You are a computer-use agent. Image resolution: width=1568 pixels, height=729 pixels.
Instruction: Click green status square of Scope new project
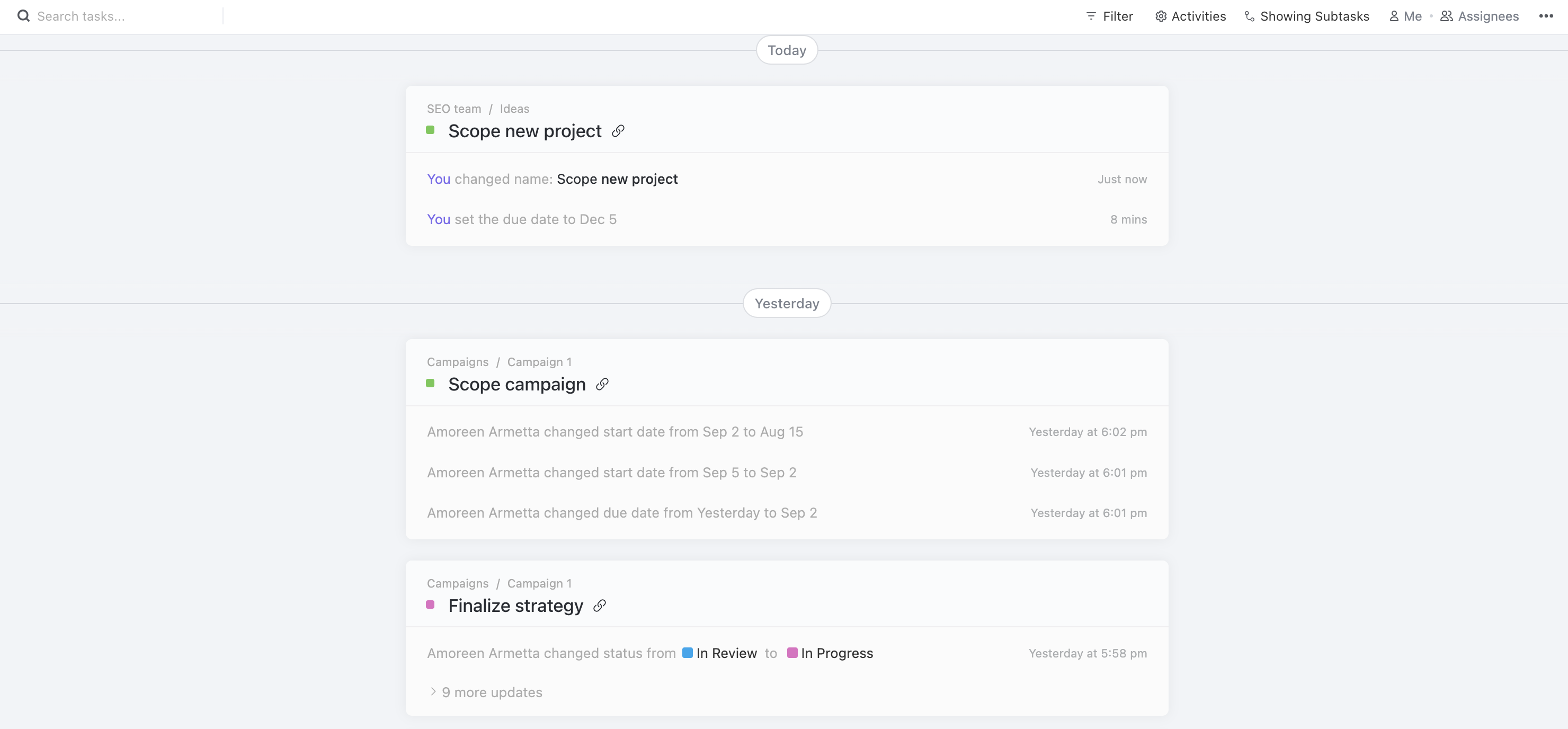(x=430, y=130)
